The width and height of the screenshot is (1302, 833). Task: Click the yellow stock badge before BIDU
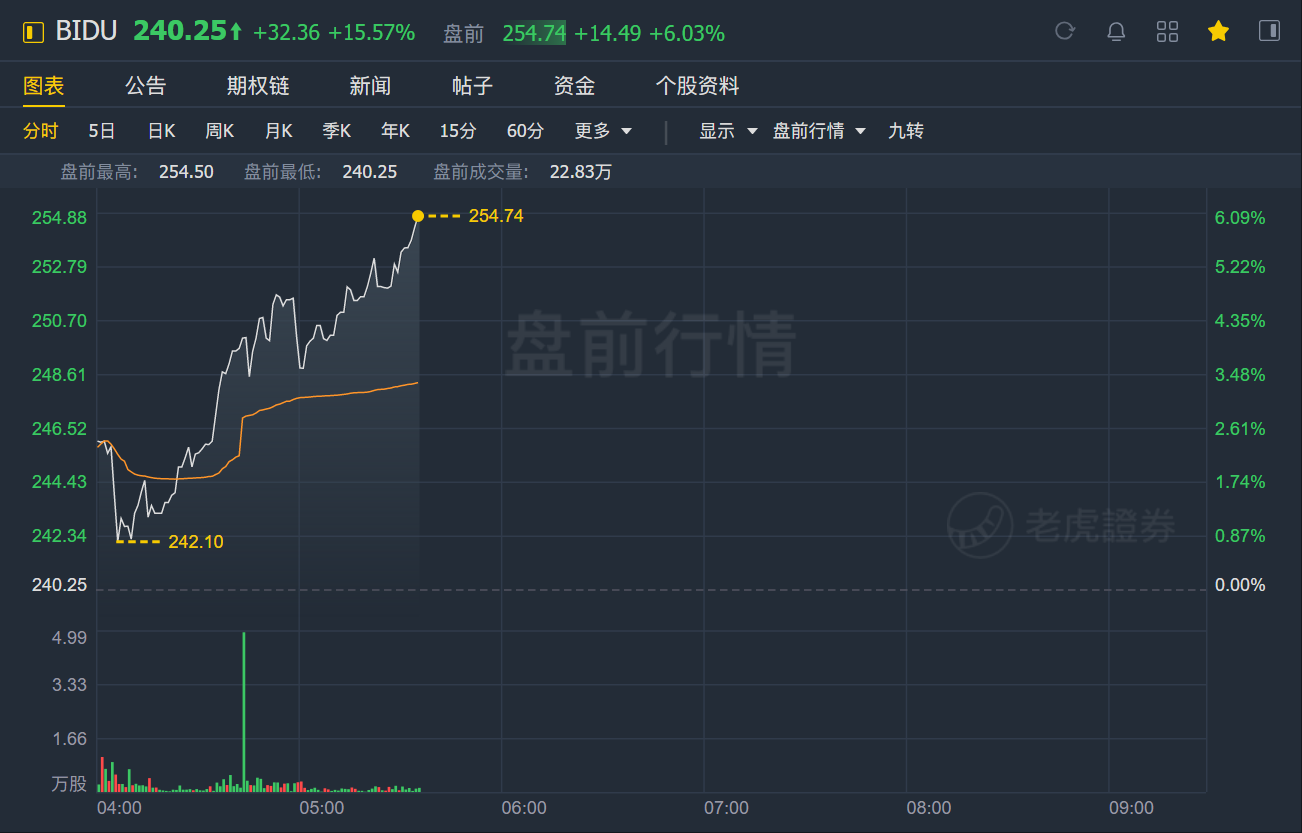pyautogui.click(x=34, y=32)
